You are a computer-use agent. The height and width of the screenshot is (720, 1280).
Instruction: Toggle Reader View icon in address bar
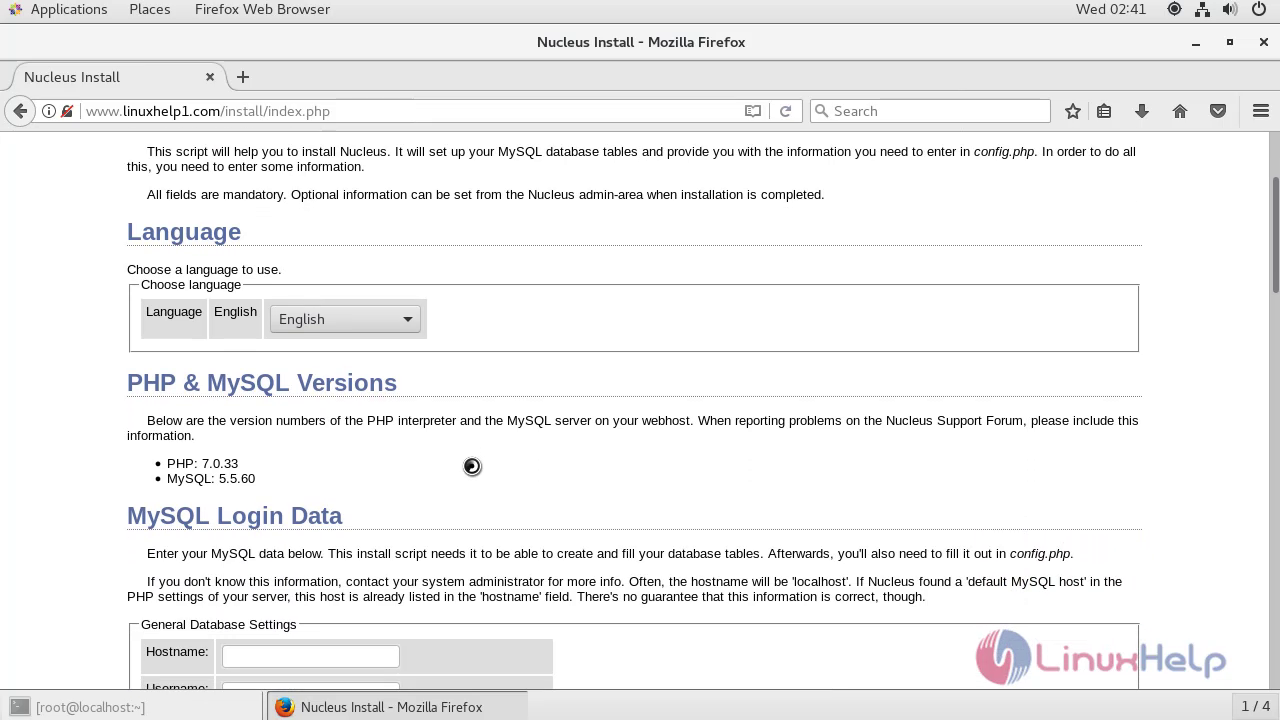pos(753,111)
